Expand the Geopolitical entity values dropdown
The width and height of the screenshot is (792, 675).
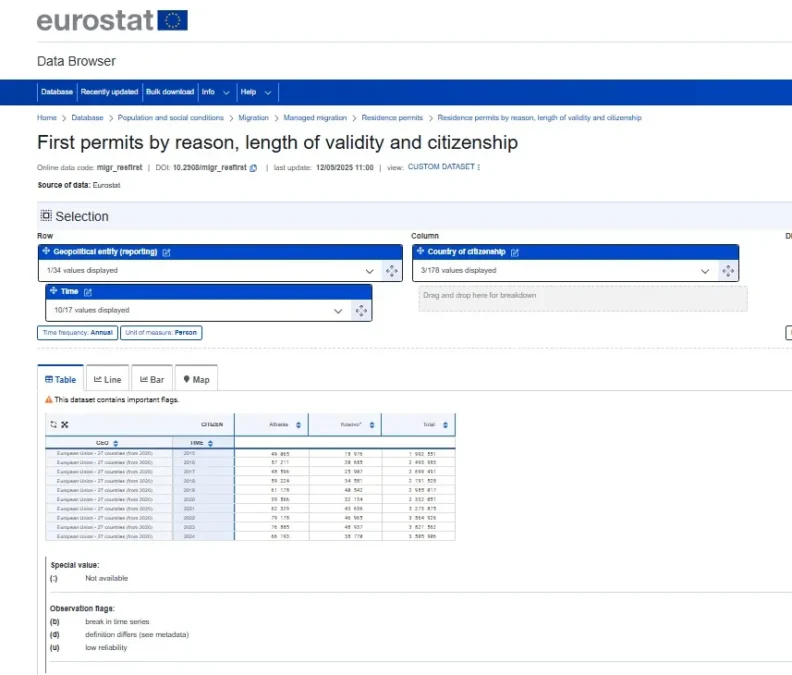(x=369, y=271)
